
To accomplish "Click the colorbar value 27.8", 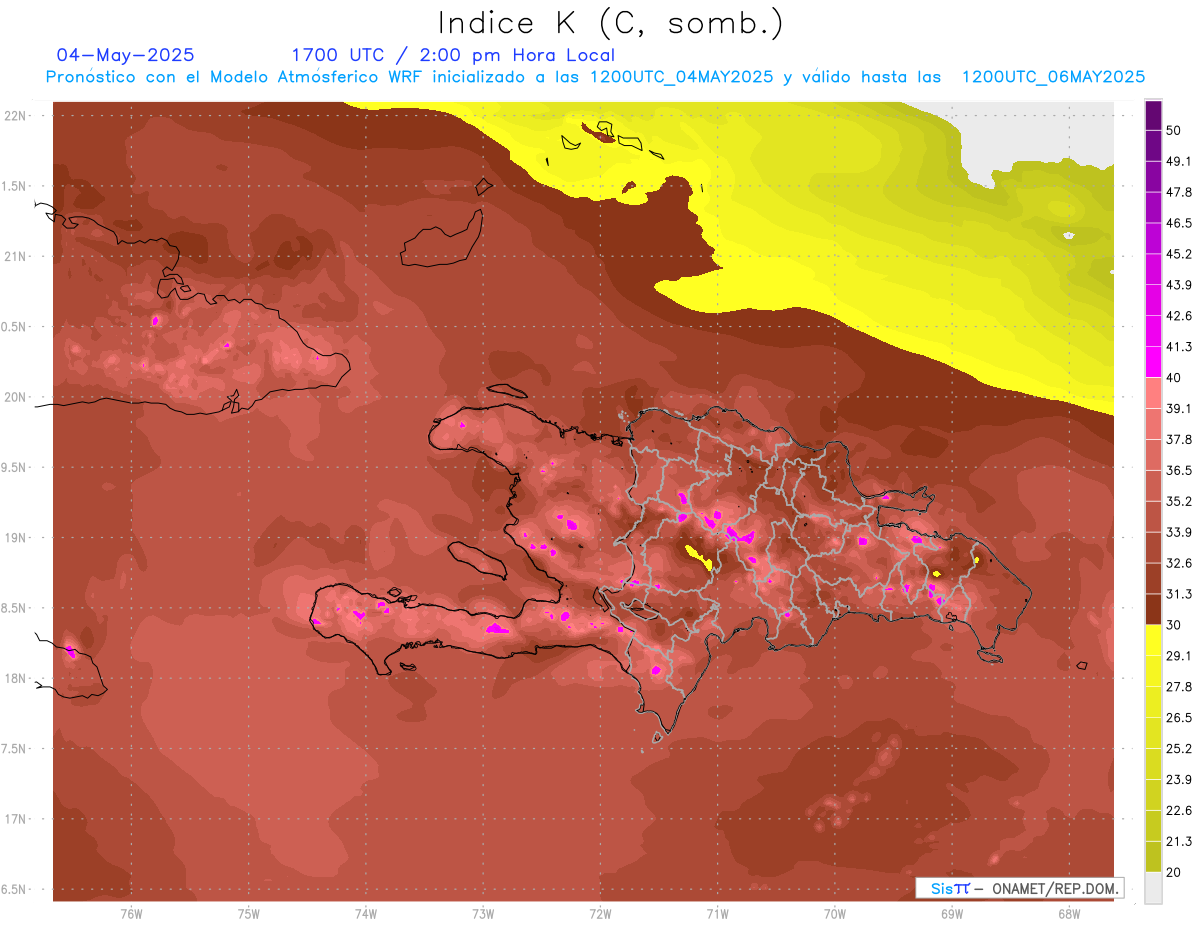I will 1179,686.
